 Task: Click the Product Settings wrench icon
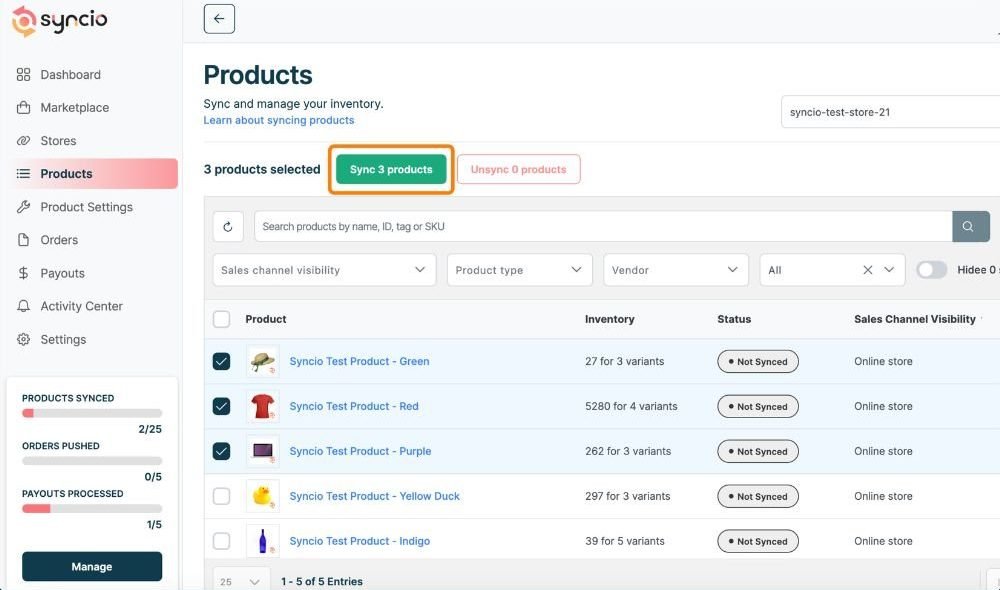pos(24,207)
